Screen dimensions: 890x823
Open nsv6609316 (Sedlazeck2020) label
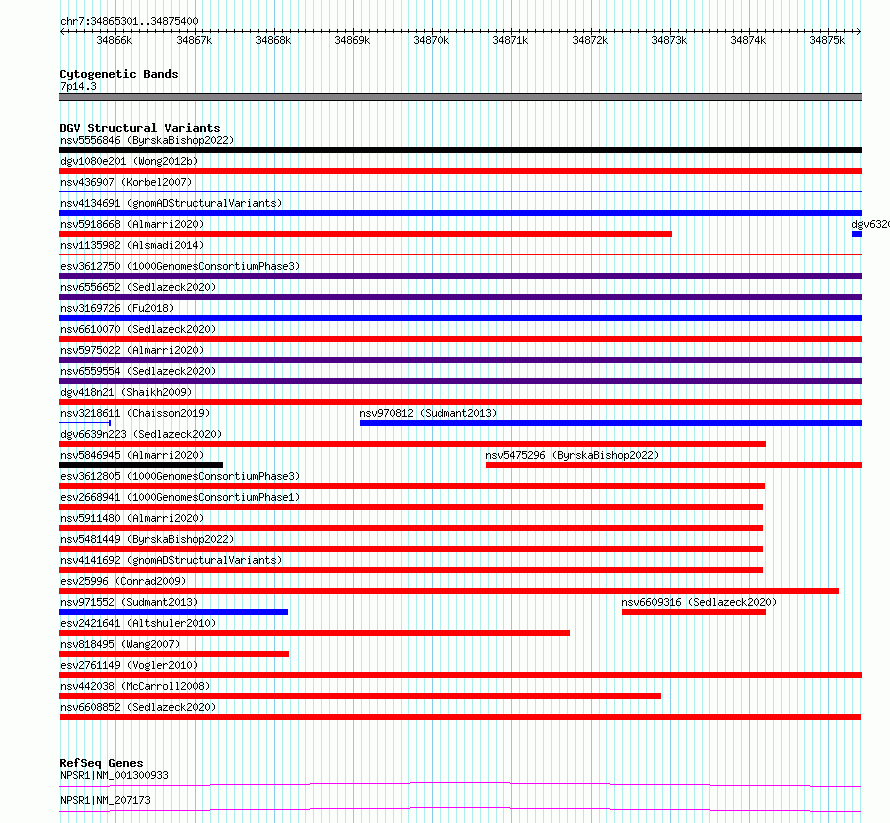click(699, 602)
